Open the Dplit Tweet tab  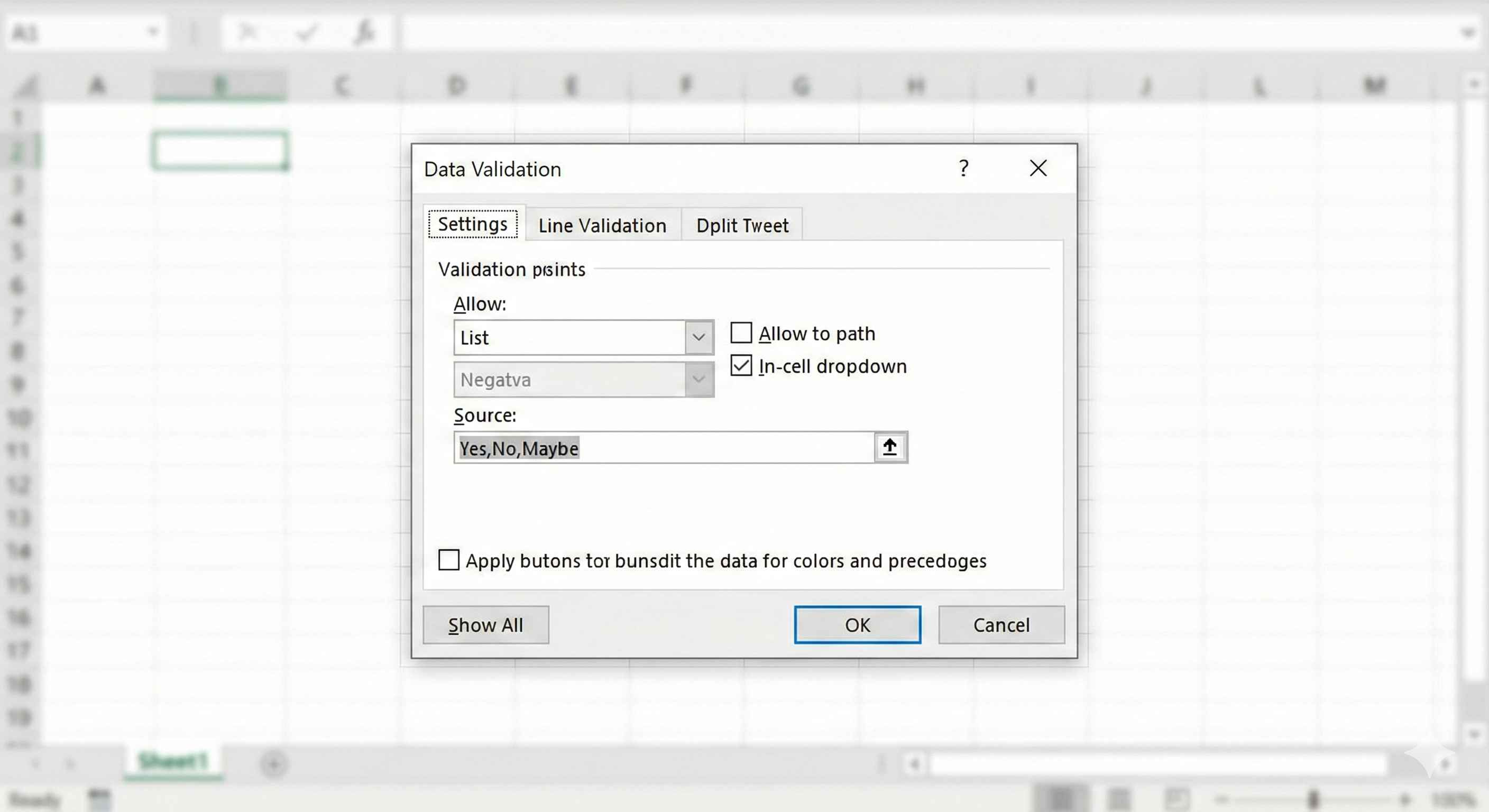pyautogui.click(x=742, y=225)
